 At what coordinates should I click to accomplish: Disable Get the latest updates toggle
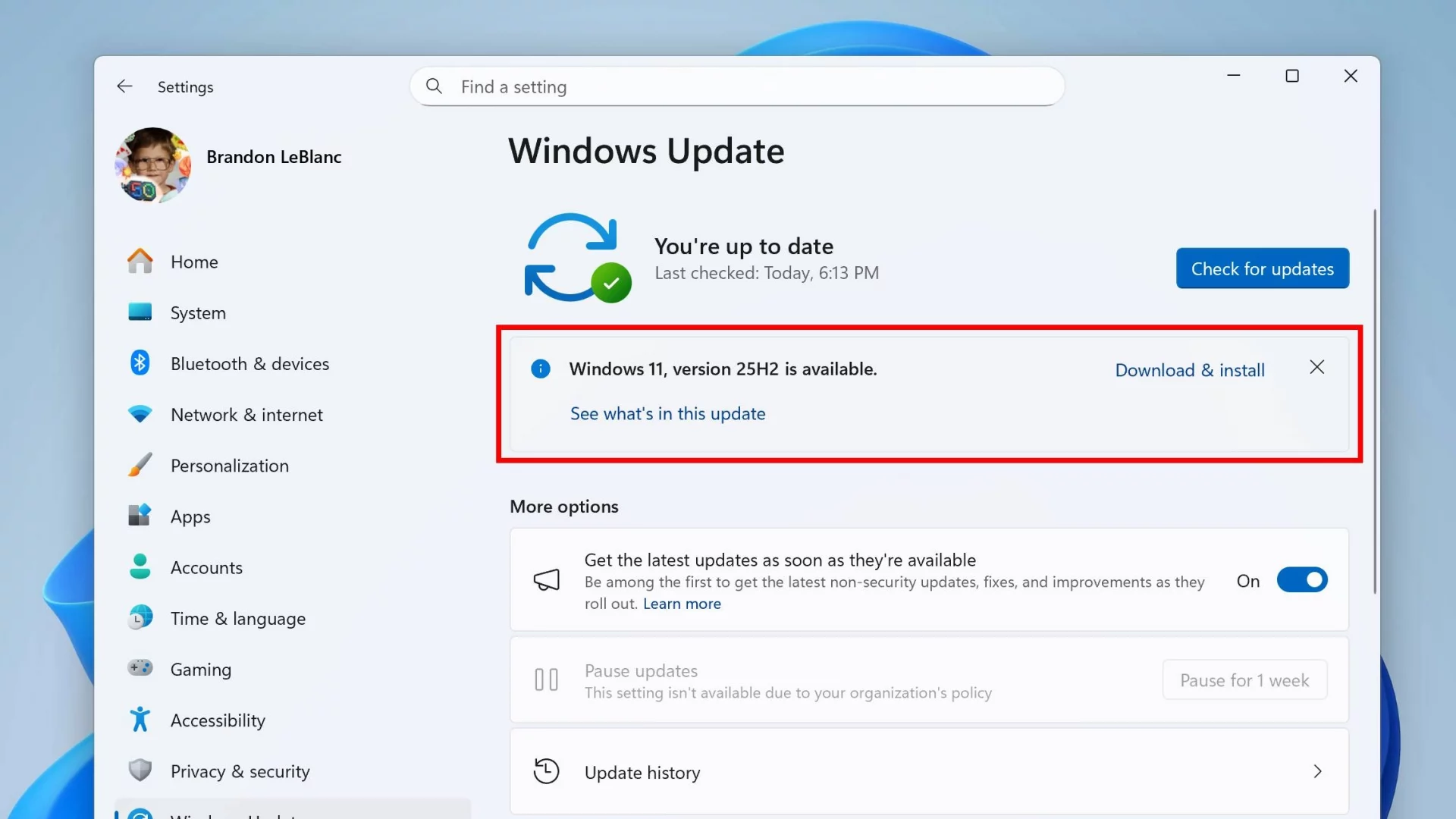pyautogui.click(x=1301, y=579)
